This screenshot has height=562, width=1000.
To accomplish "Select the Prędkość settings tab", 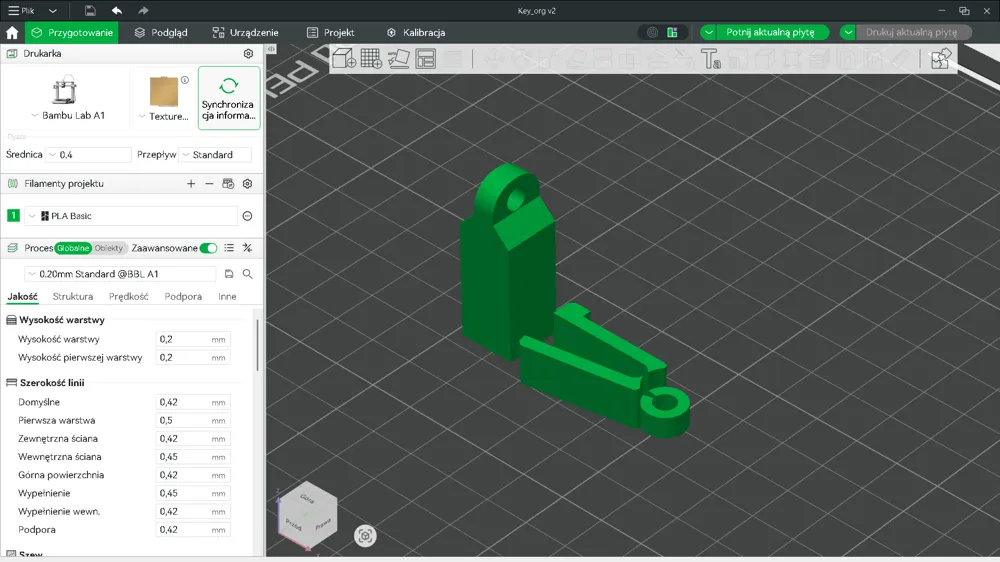I will pos(129,297).
